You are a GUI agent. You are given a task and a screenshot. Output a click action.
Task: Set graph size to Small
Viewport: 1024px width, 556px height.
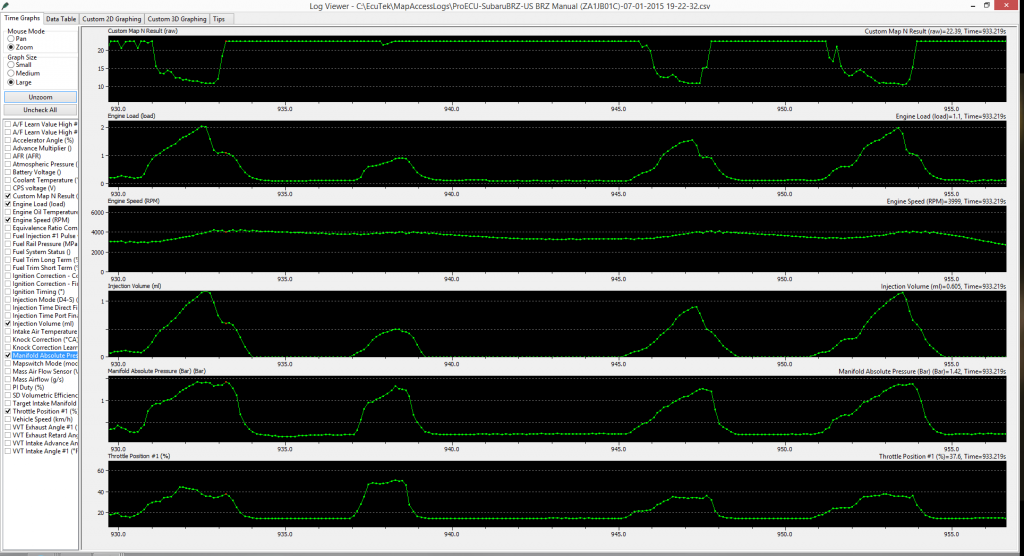(x=10, y=64)
